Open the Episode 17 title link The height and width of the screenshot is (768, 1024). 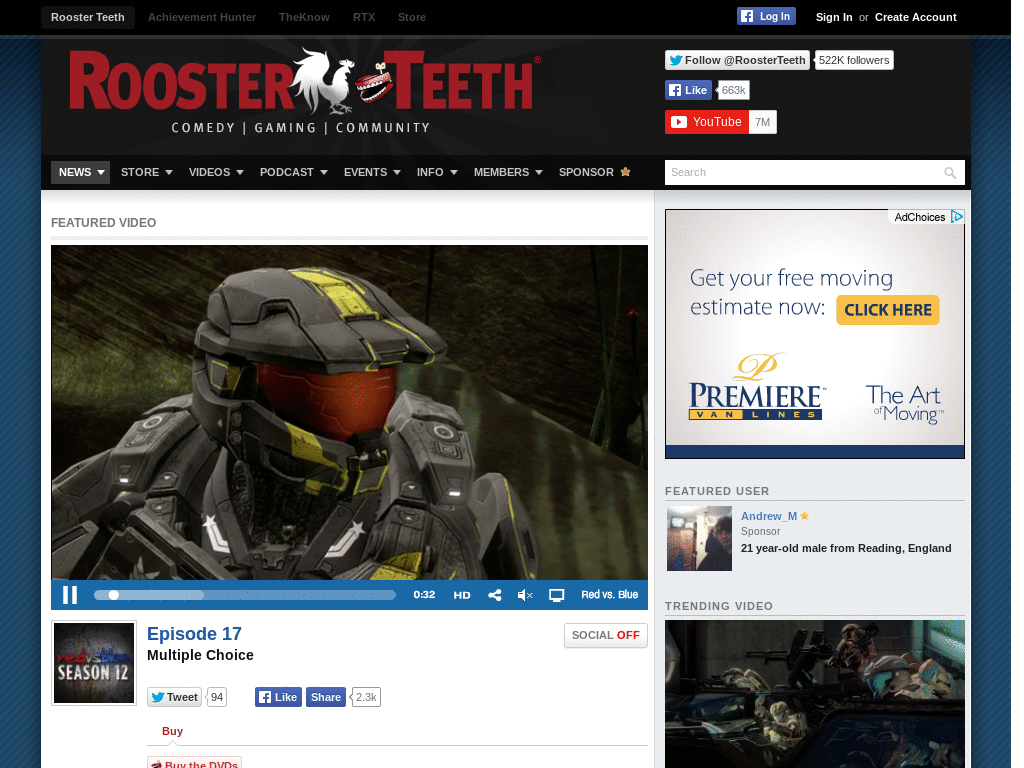(x=194, y=634)
